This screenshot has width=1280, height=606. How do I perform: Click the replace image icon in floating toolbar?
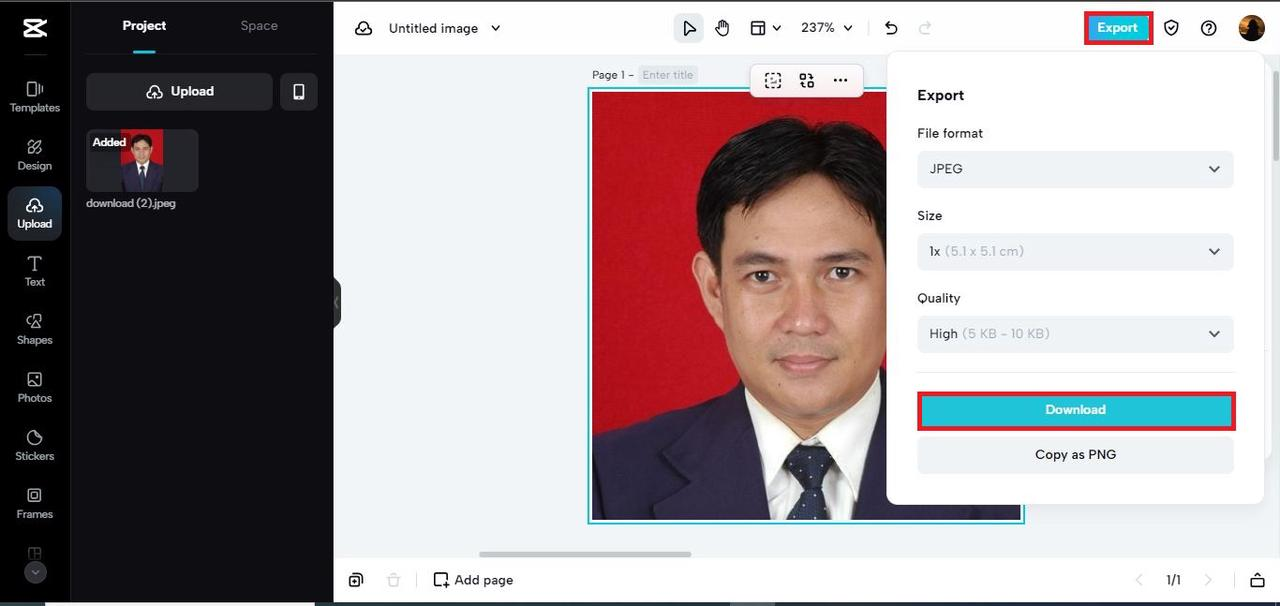point(807,81)
